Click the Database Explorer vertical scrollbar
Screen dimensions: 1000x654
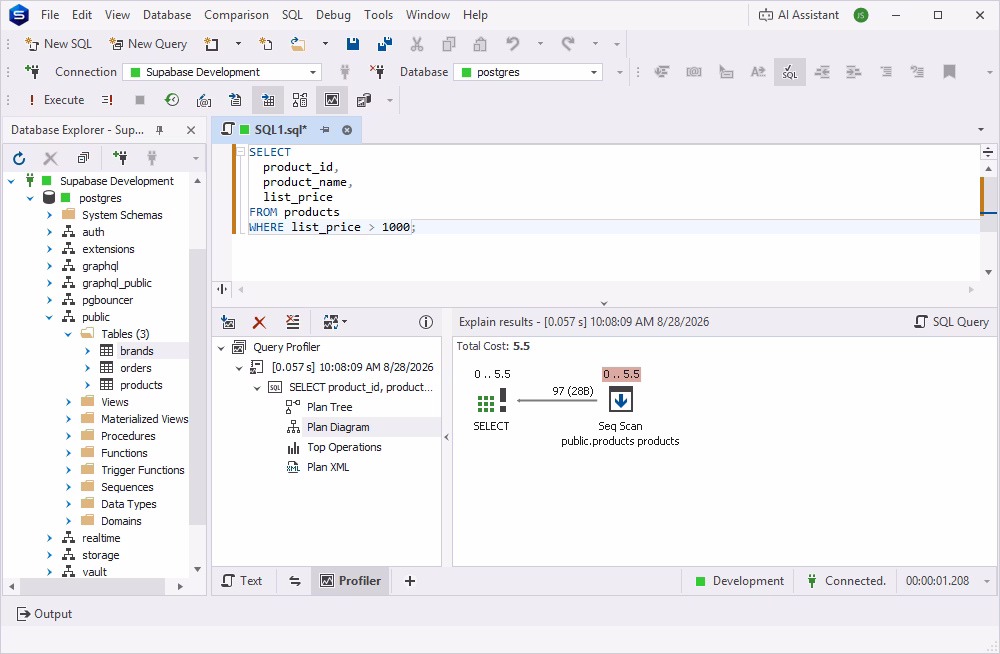click(x=198, y=387)
